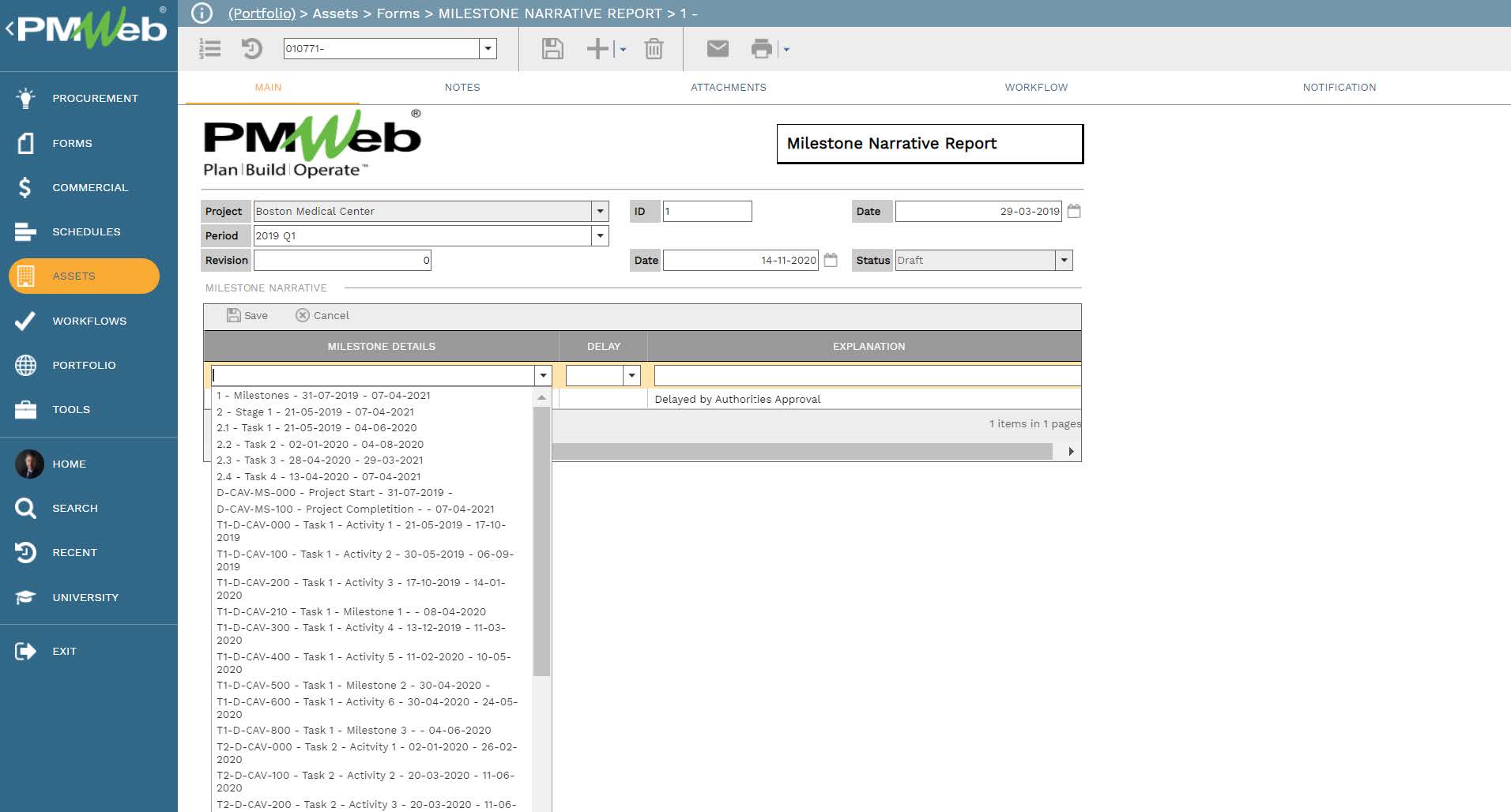The height and width of the screenshot is (812, 1511).
Task: Open the calendar picker beside 29-03-2019
Action: coord(1074,211)
